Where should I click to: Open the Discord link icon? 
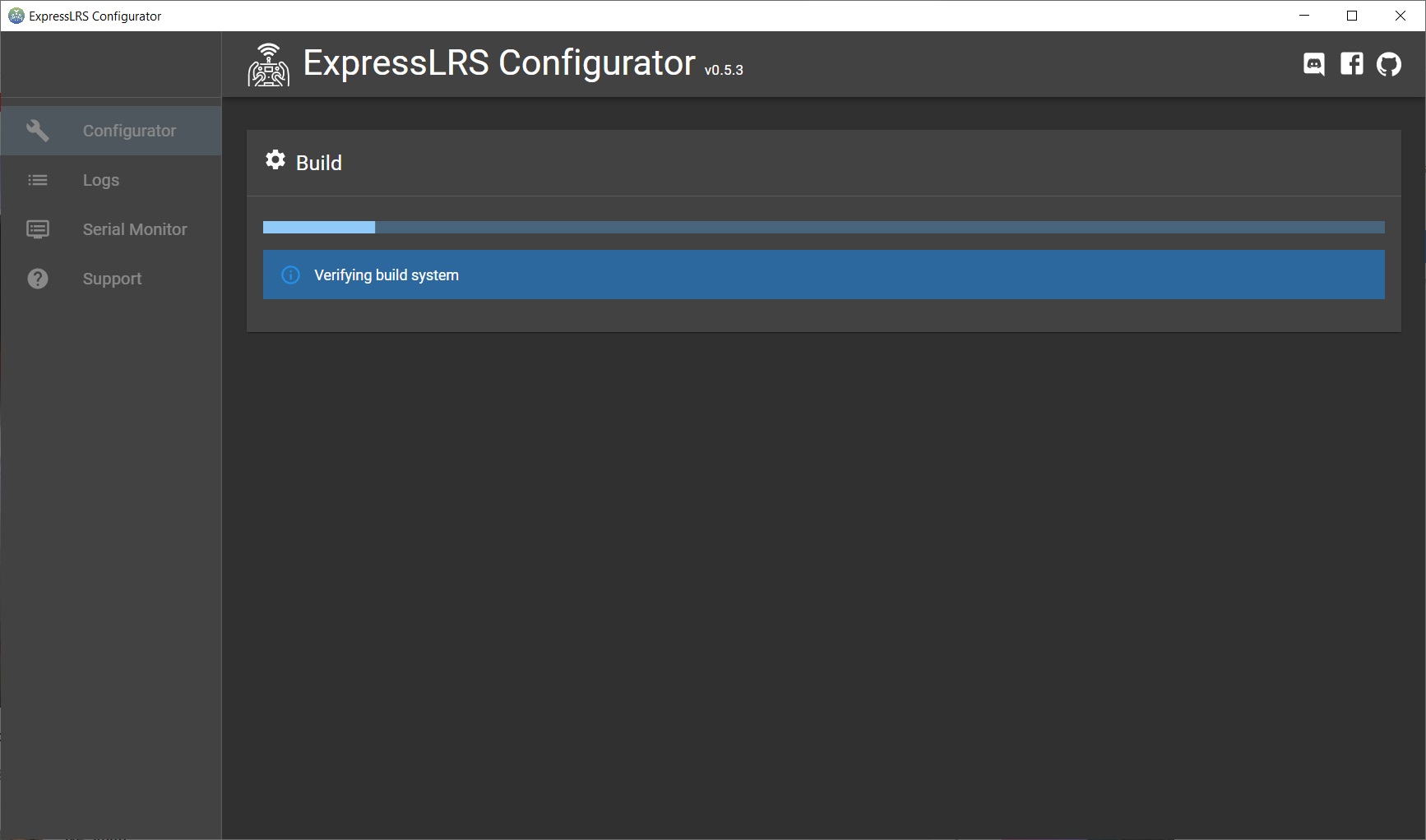click(1313, 64)
